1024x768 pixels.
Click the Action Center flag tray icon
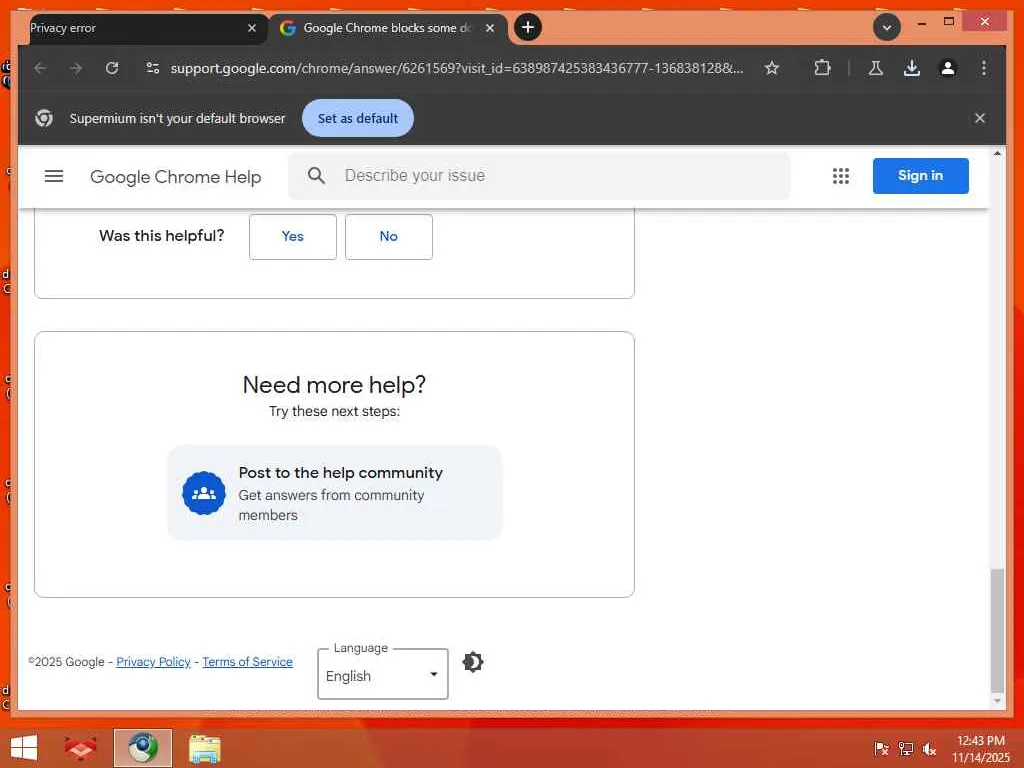pyautogui.click(x=881, y=749)
